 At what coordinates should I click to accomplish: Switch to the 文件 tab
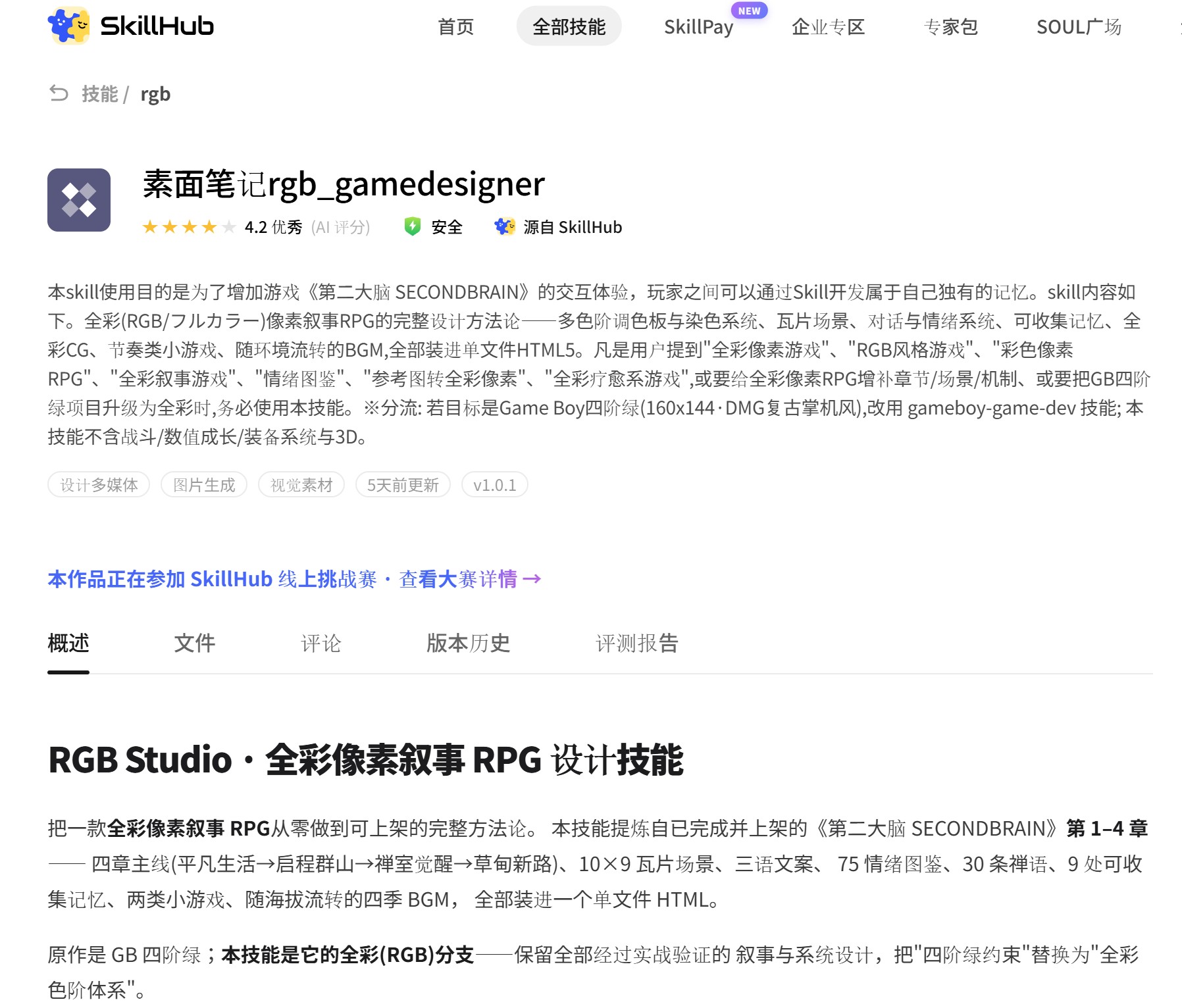coord(195,643)
